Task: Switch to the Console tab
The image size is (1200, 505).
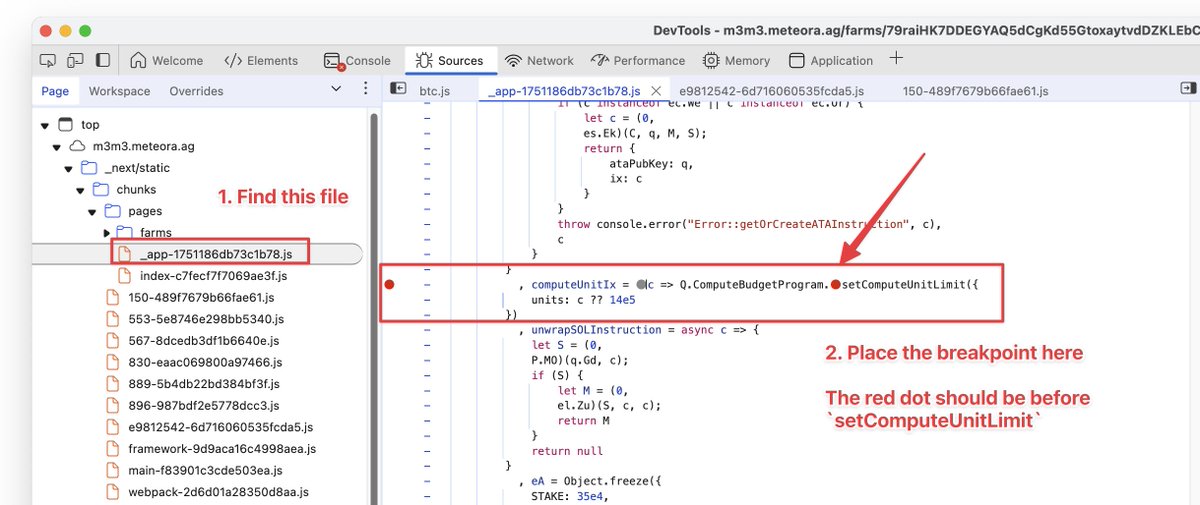Action: (357, 60)
